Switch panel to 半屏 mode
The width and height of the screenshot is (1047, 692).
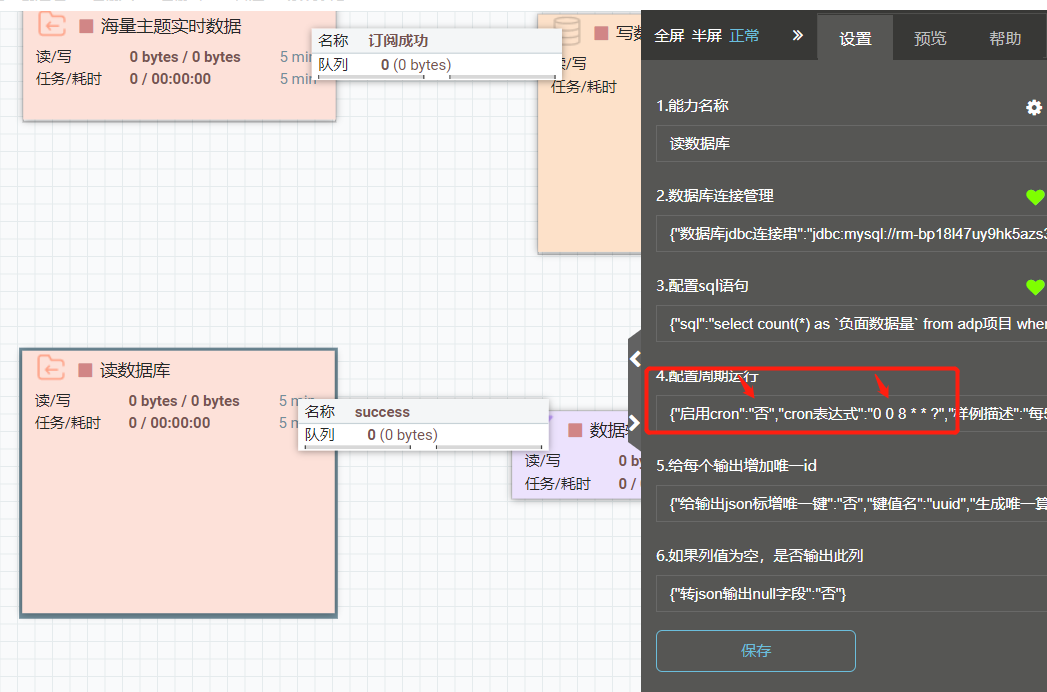point(707,36)
